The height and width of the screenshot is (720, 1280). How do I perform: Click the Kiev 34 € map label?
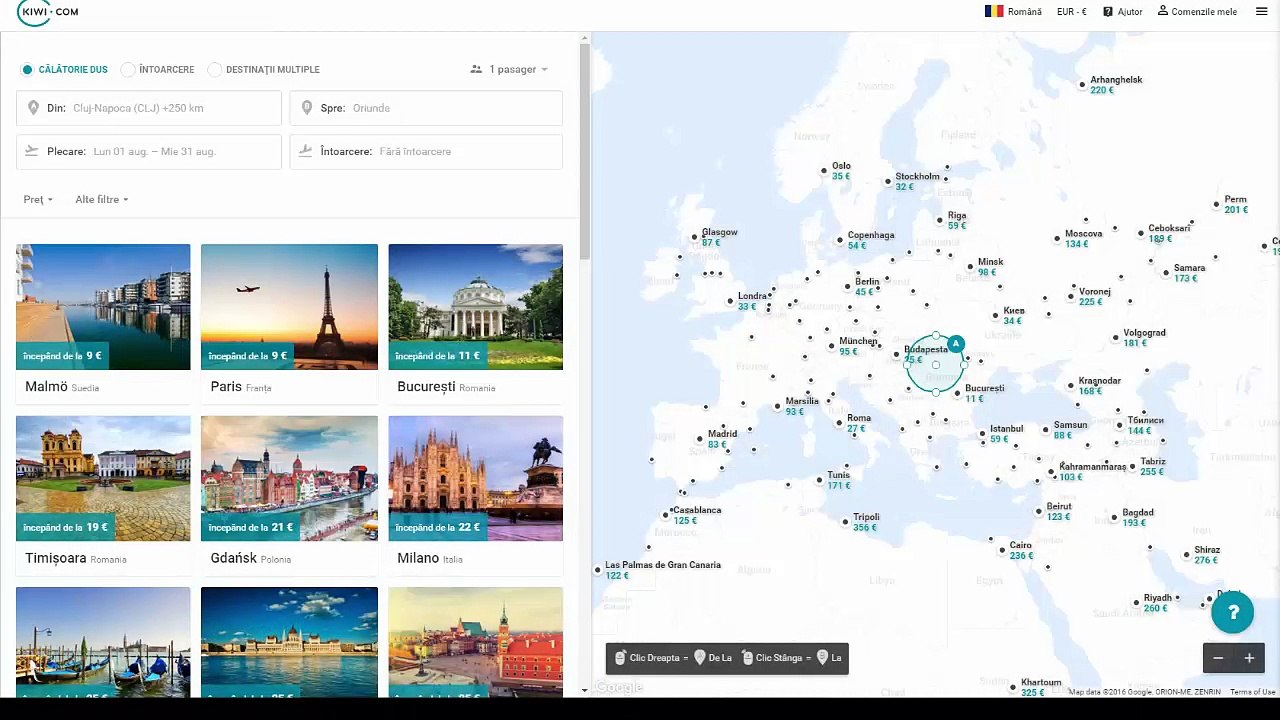tap(1013, 316)
